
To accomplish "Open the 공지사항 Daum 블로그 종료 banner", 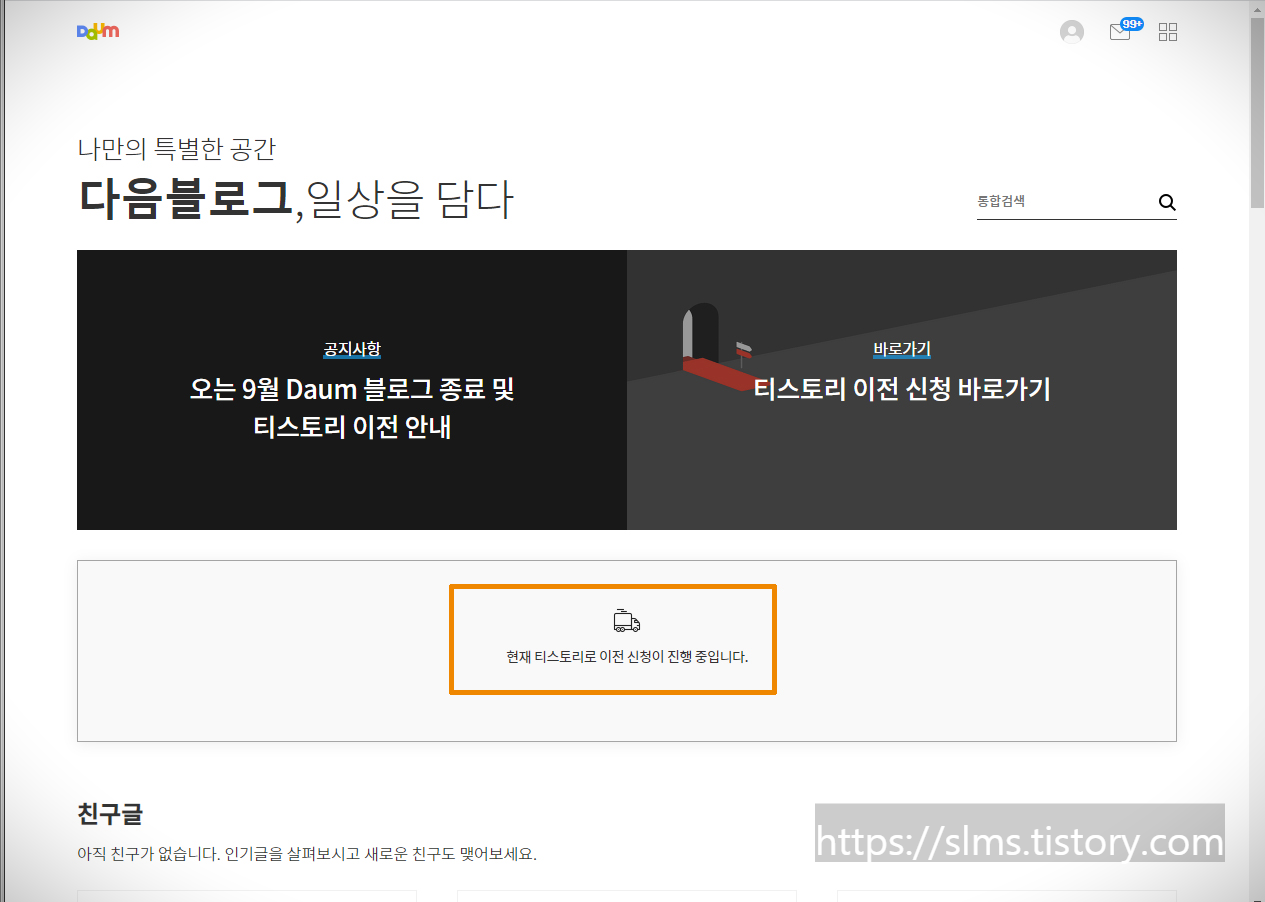I will (352, 390).
